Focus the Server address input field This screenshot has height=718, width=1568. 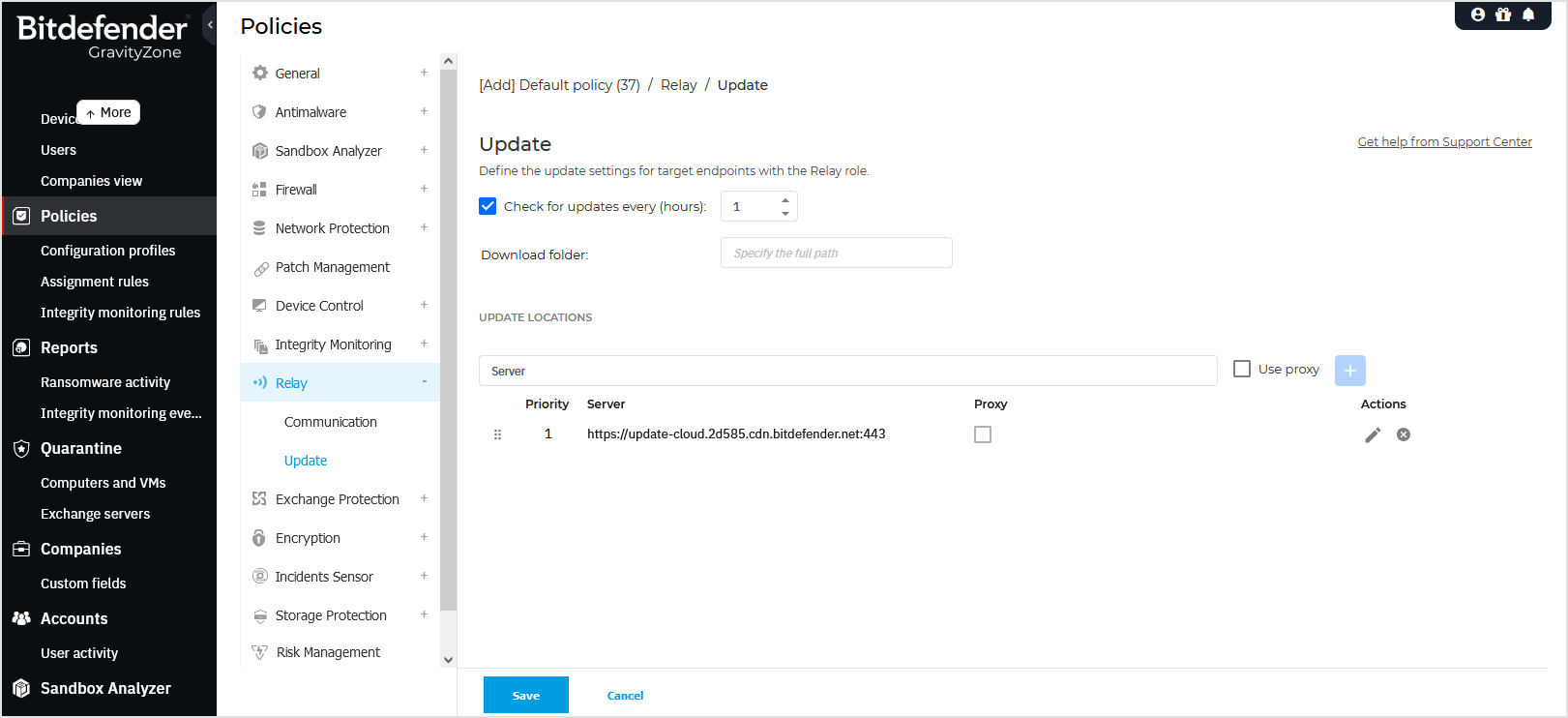[x=848, y=371]
